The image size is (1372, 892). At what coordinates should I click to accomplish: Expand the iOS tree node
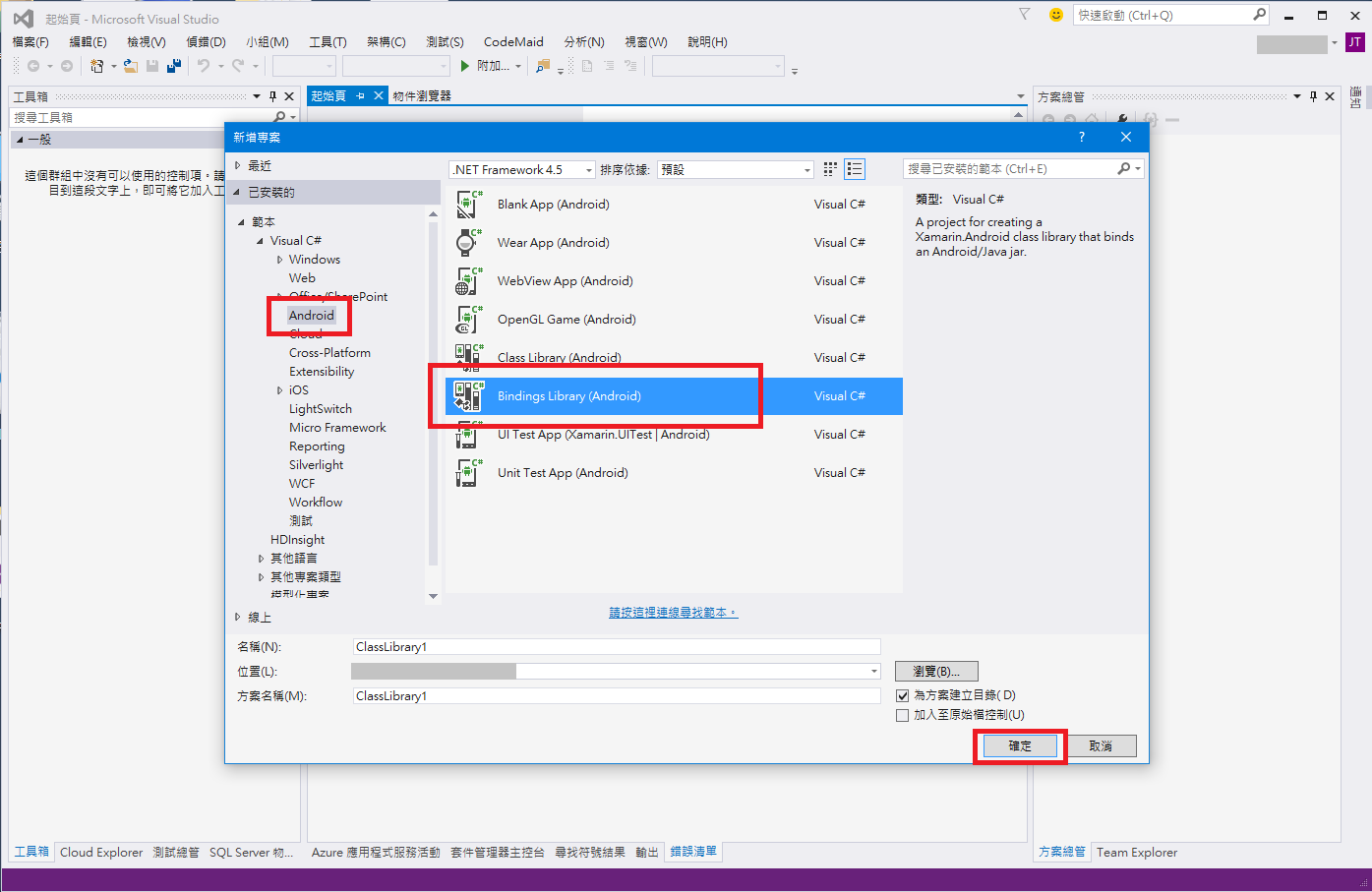(x=279, y=390)
